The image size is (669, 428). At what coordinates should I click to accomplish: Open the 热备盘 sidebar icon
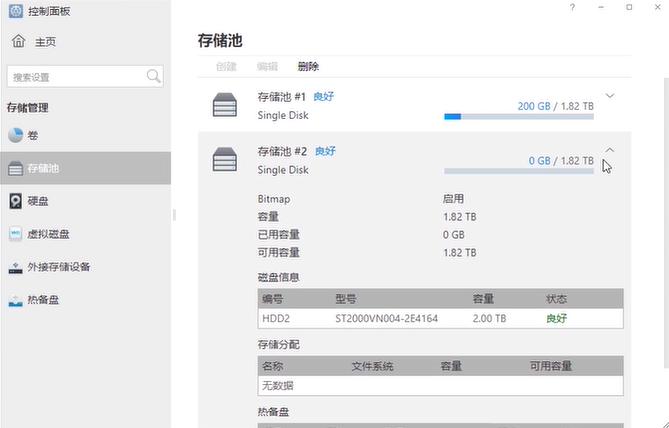point(16,300)
